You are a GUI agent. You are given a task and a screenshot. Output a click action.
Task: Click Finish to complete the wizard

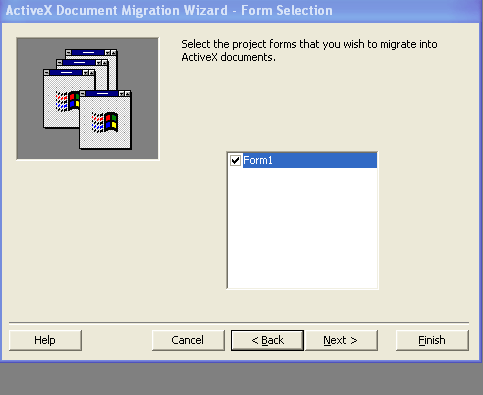[432, 340]
